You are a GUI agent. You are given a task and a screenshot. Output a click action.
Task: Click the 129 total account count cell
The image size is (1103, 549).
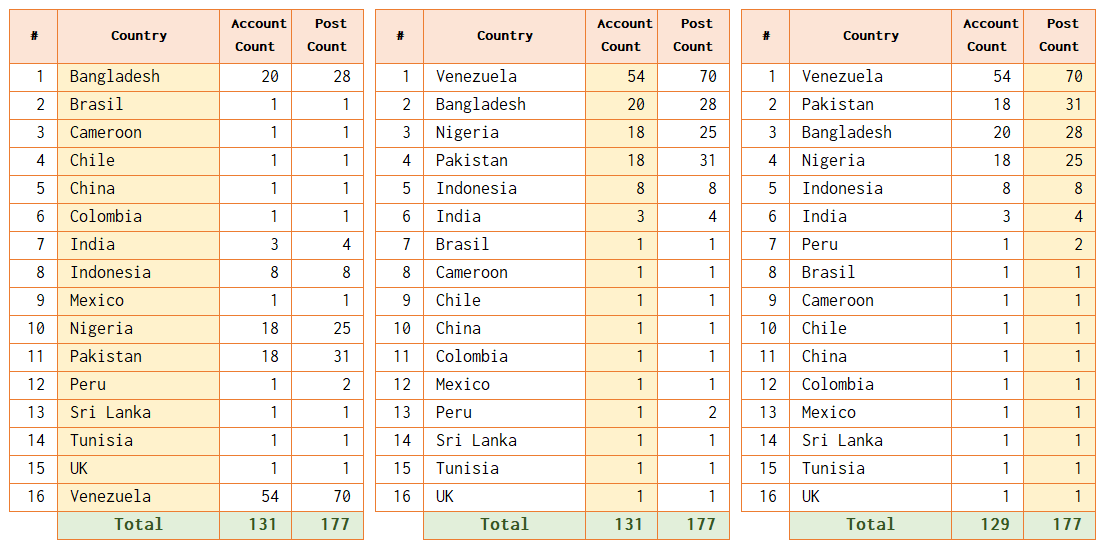pyautogui.click(x=988, y=525)
